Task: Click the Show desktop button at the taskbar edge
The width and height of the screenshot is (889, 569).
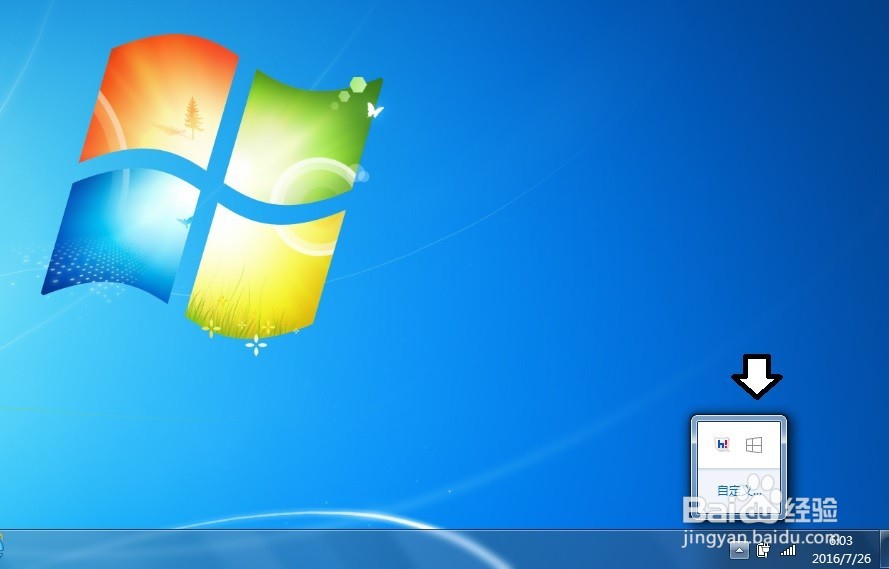Action: click(884, 550)
